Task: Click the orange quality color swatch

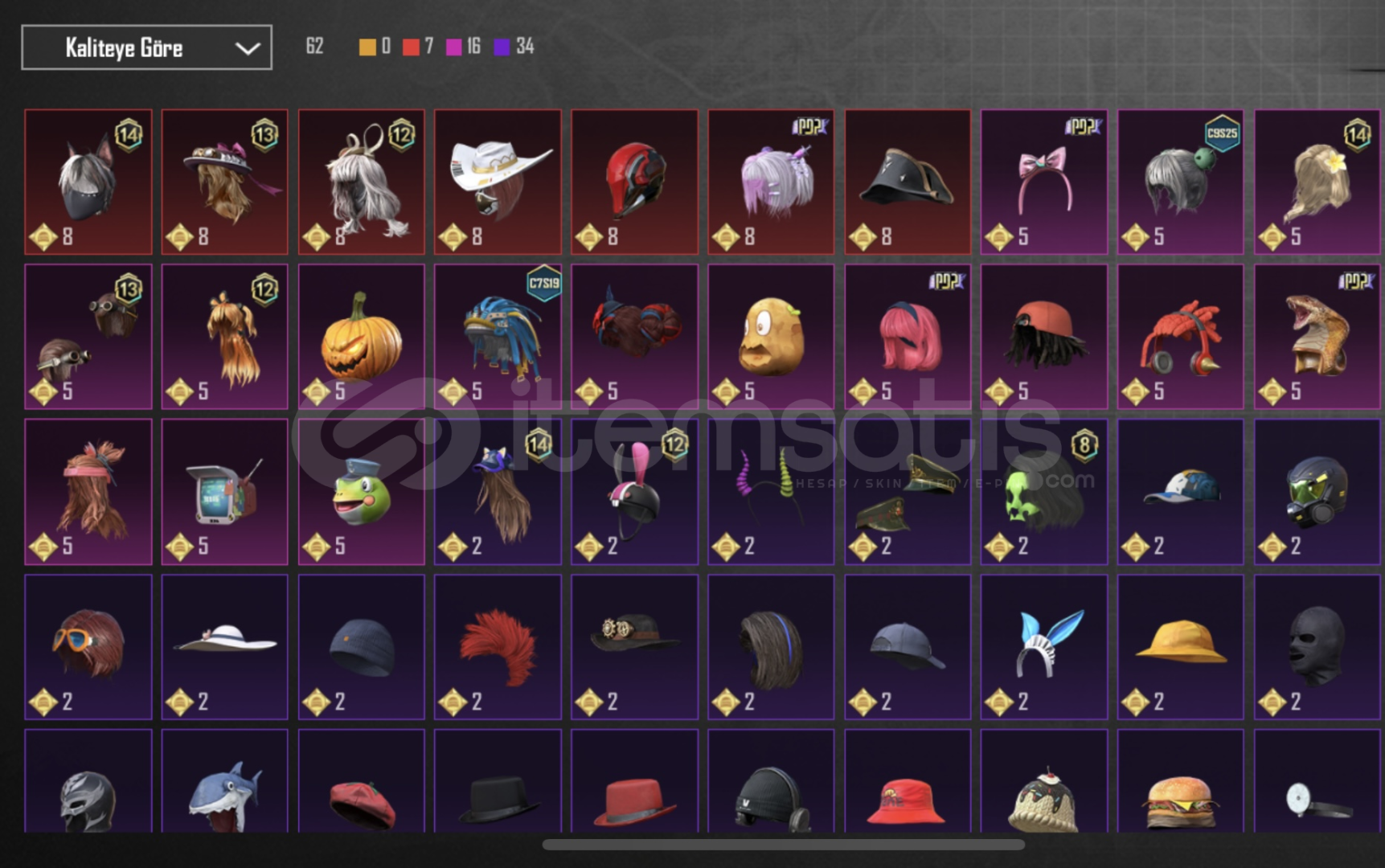Action: click(x=367, y=47)
